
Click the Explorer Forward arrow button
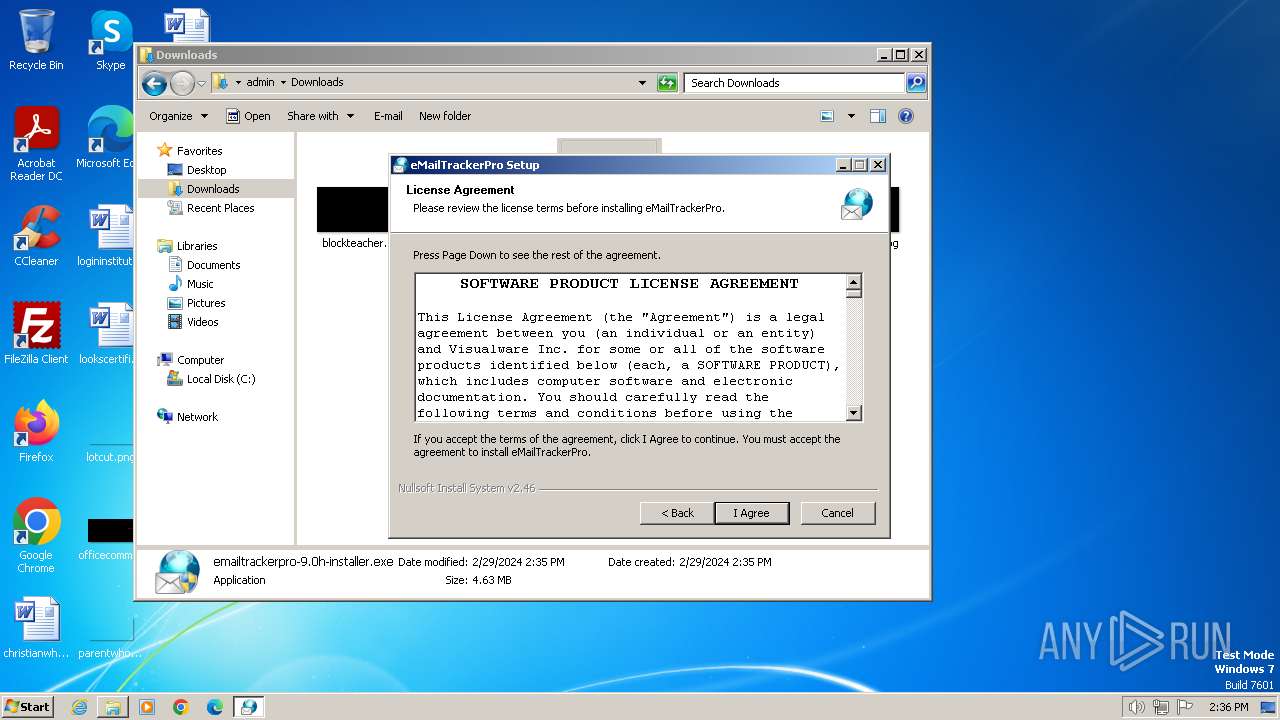[x=182, y=83]
